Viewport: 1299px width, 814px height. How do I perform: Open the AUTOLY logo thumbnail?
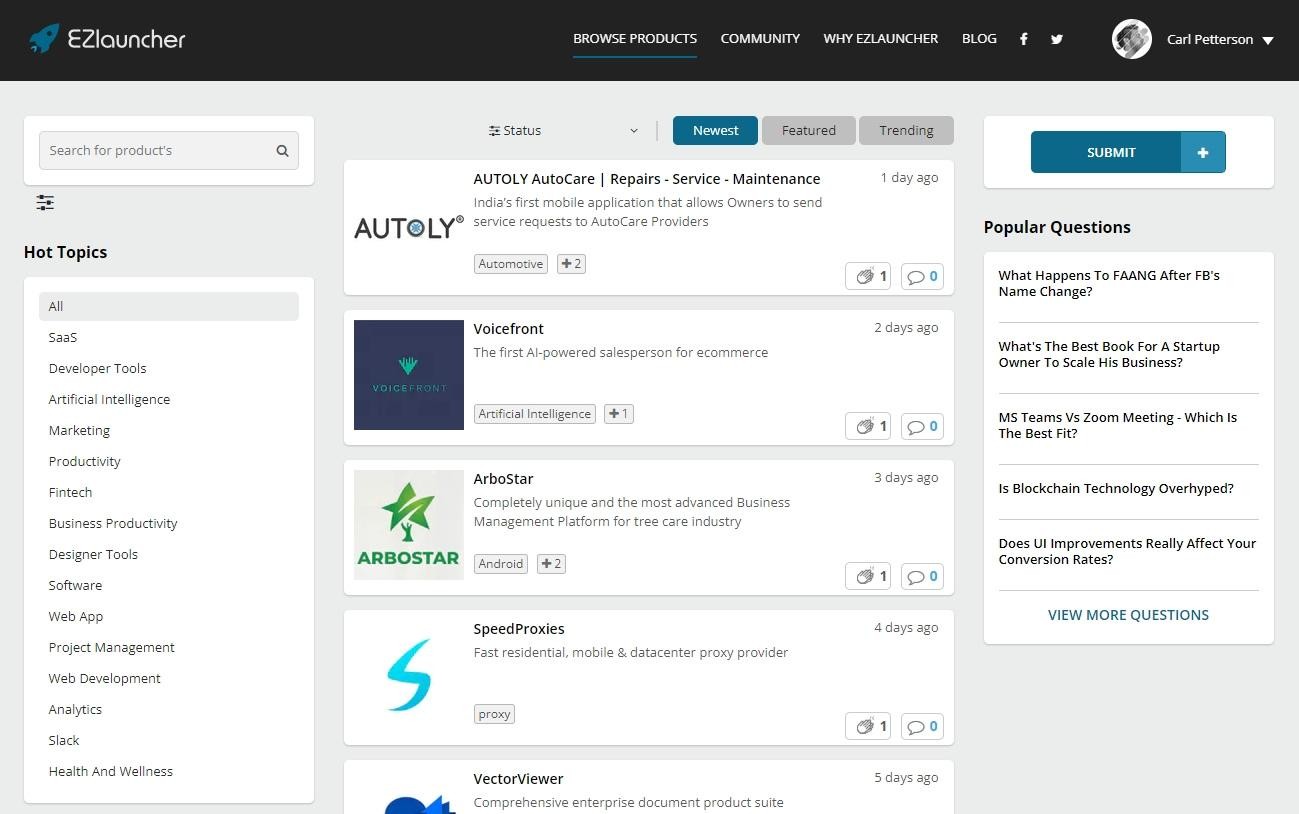[409, 228]
